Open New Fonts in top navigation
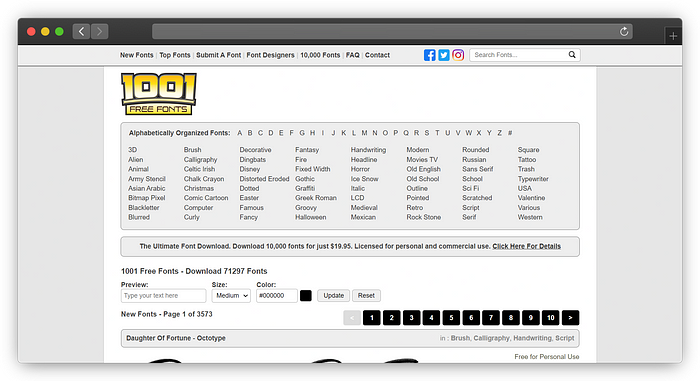Image resolution: width=700 pixels, height=381 pixels. click(136, 55)
